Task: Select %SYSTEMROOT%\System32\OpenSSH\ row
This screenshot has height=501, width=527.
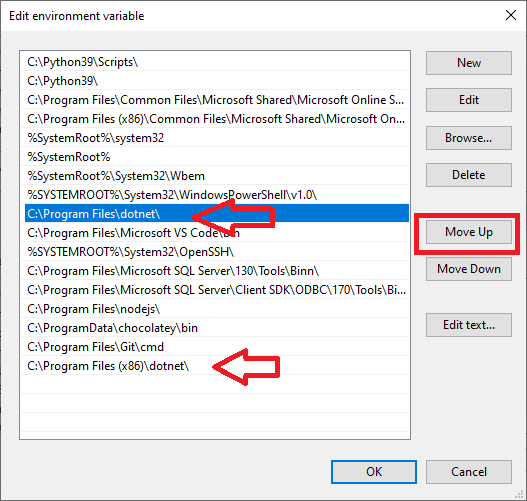Action: (215, 252)
